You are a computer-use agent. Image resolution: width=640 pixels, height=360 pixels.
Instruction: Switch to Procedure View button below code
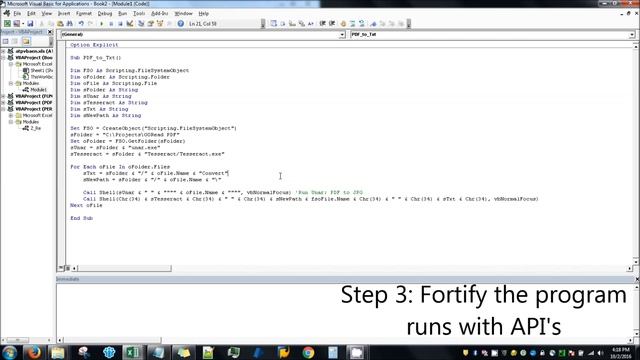pyautogui.click(x=61, y=268)
